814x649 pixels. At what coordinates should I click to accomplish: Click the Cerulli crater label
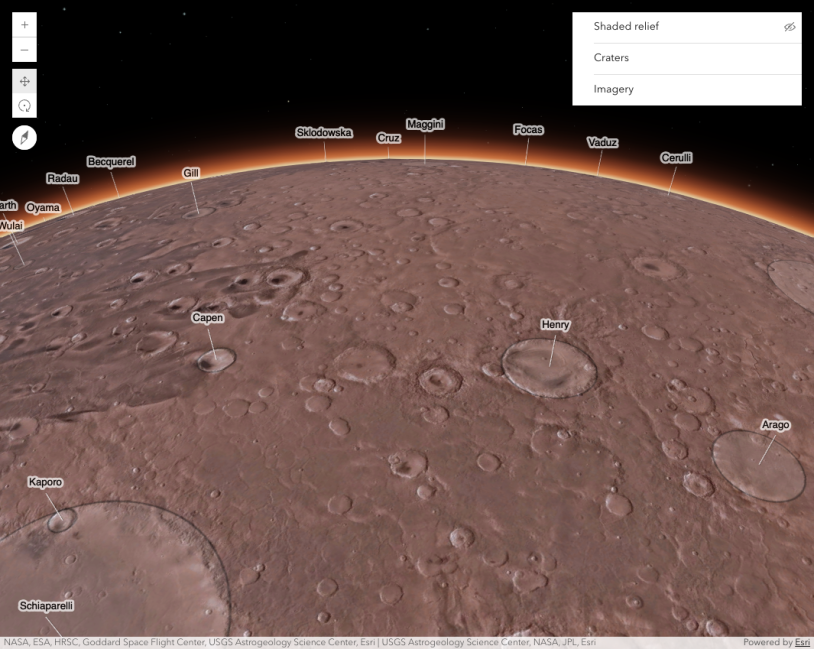pyautogui.click(x=674, y=156)
